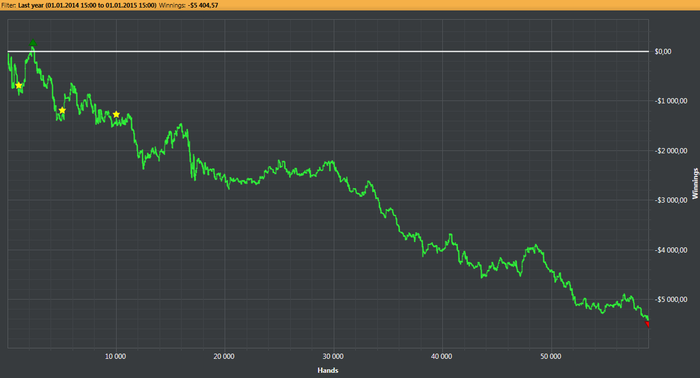700x378 pixels.
Task: Click the 40 000 hands axis label
Action: [442, 356]
